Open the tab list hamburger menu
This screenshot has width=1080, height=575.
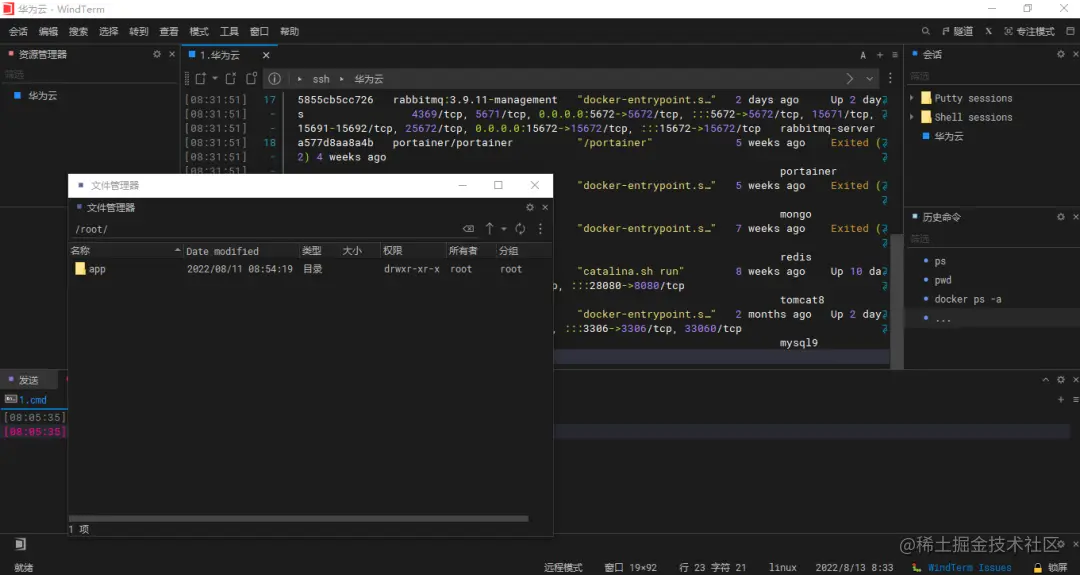click(x=895, y=55)
